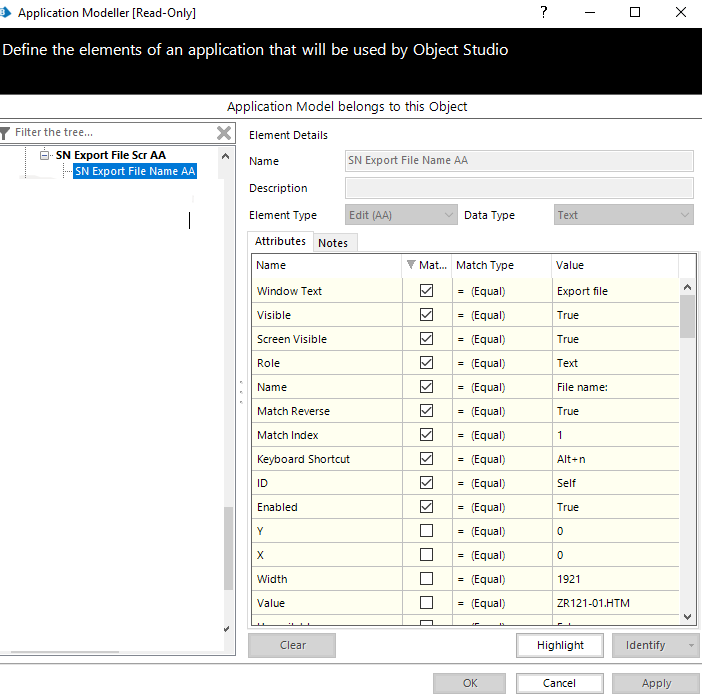Click the Name text field
This screenshot has width=717, height=695.
518,161
